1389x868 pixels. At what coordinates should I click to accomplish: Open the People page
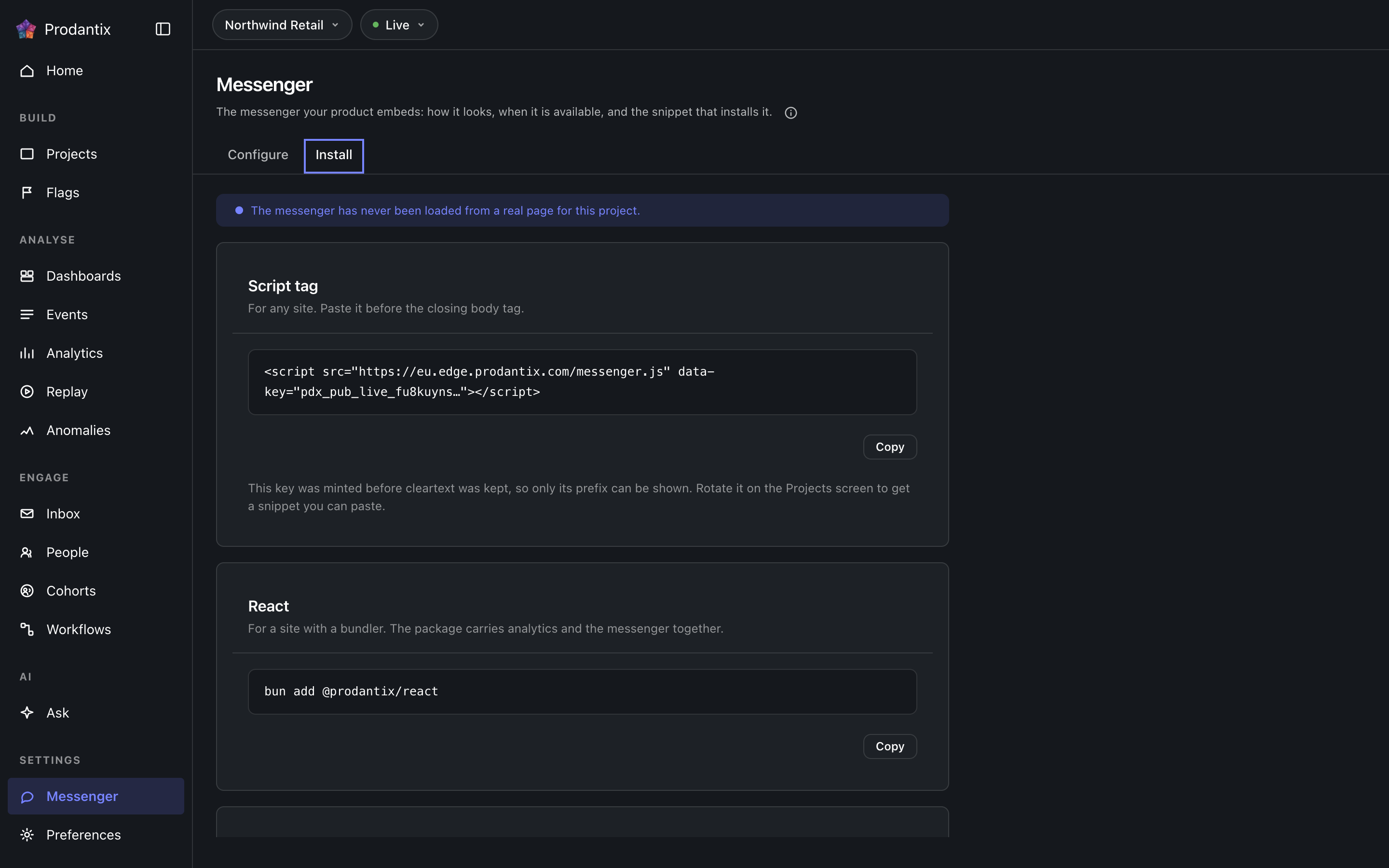[x=96, y=552]
